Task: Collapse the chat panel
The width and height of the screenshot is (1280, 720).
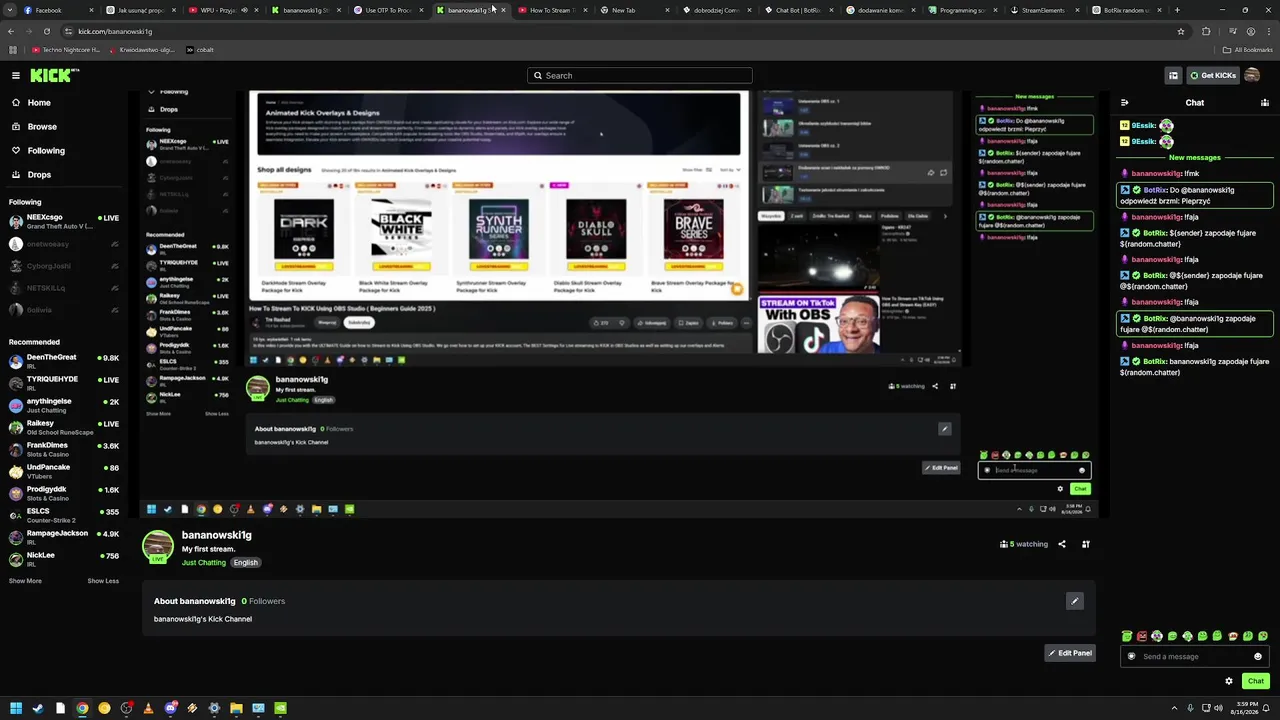Action: [x=1124, y=102]
